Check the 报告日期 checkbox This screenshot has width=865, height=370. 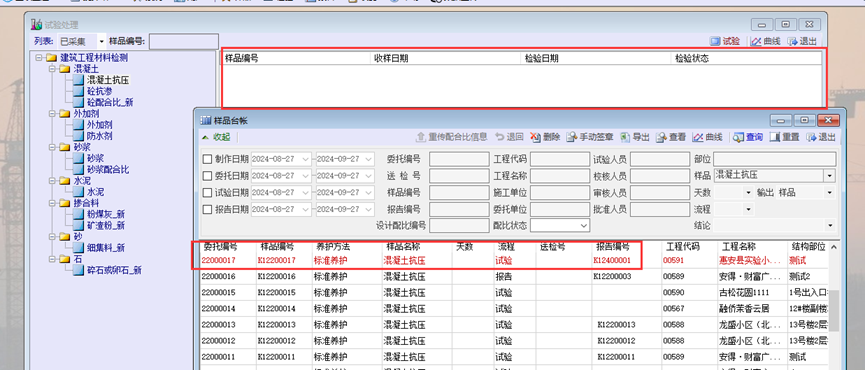pos(207,210)
